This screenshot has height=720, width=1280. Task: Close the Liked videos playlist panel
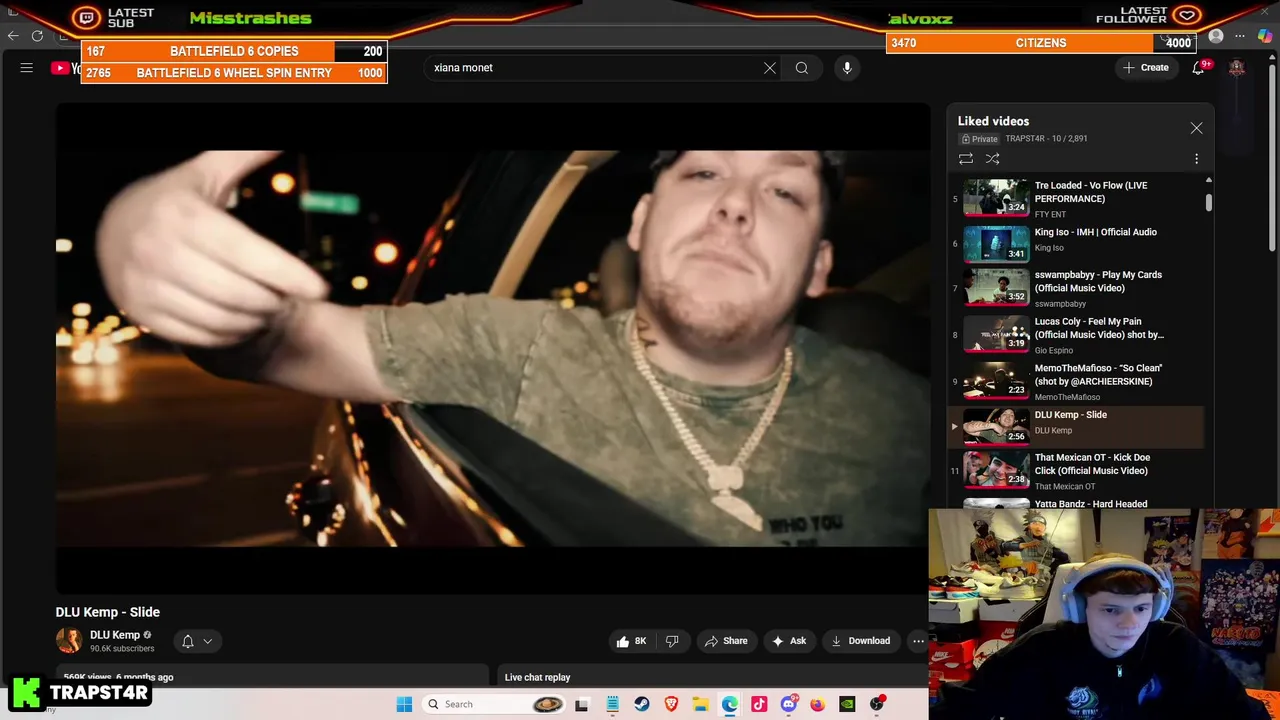[1196, 128]
